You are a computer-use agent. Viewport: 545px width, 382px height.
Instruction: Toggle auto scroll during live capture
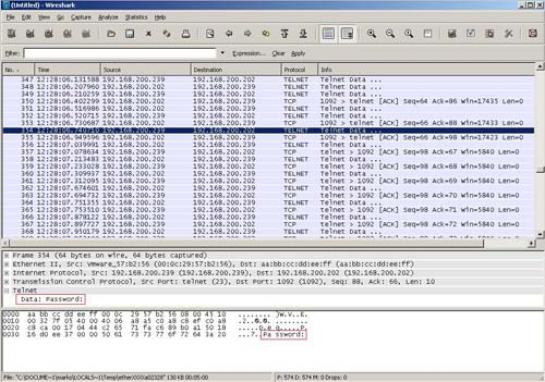pos(347,34)
